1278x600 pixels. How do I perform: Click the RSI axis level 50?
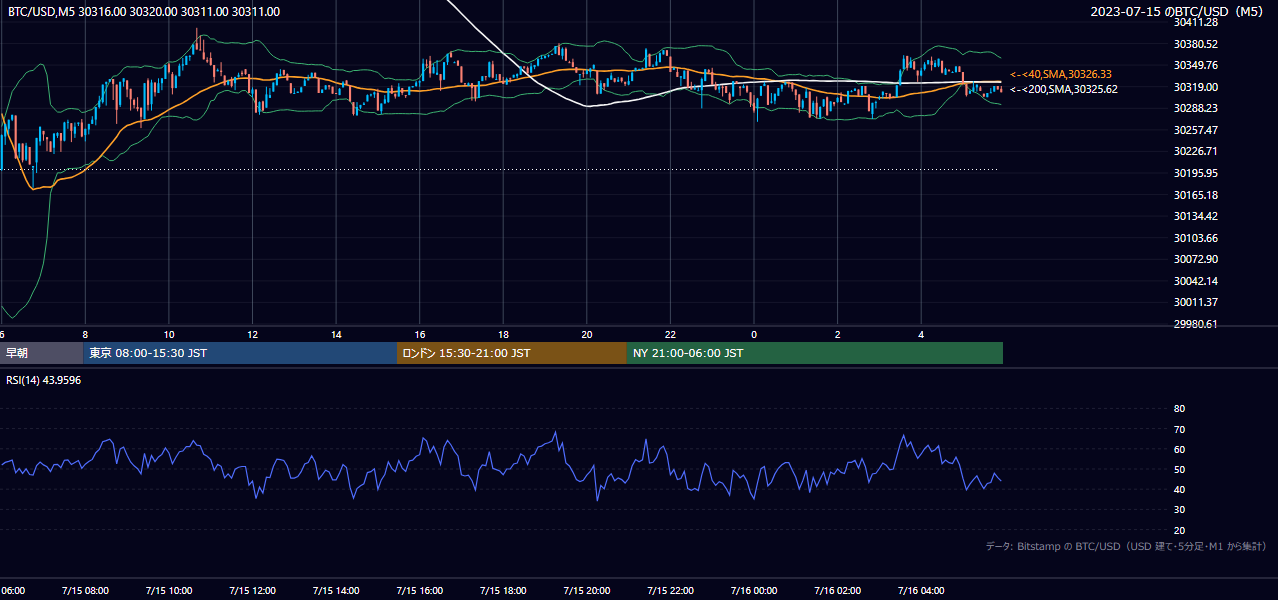tap(1179, 469)
